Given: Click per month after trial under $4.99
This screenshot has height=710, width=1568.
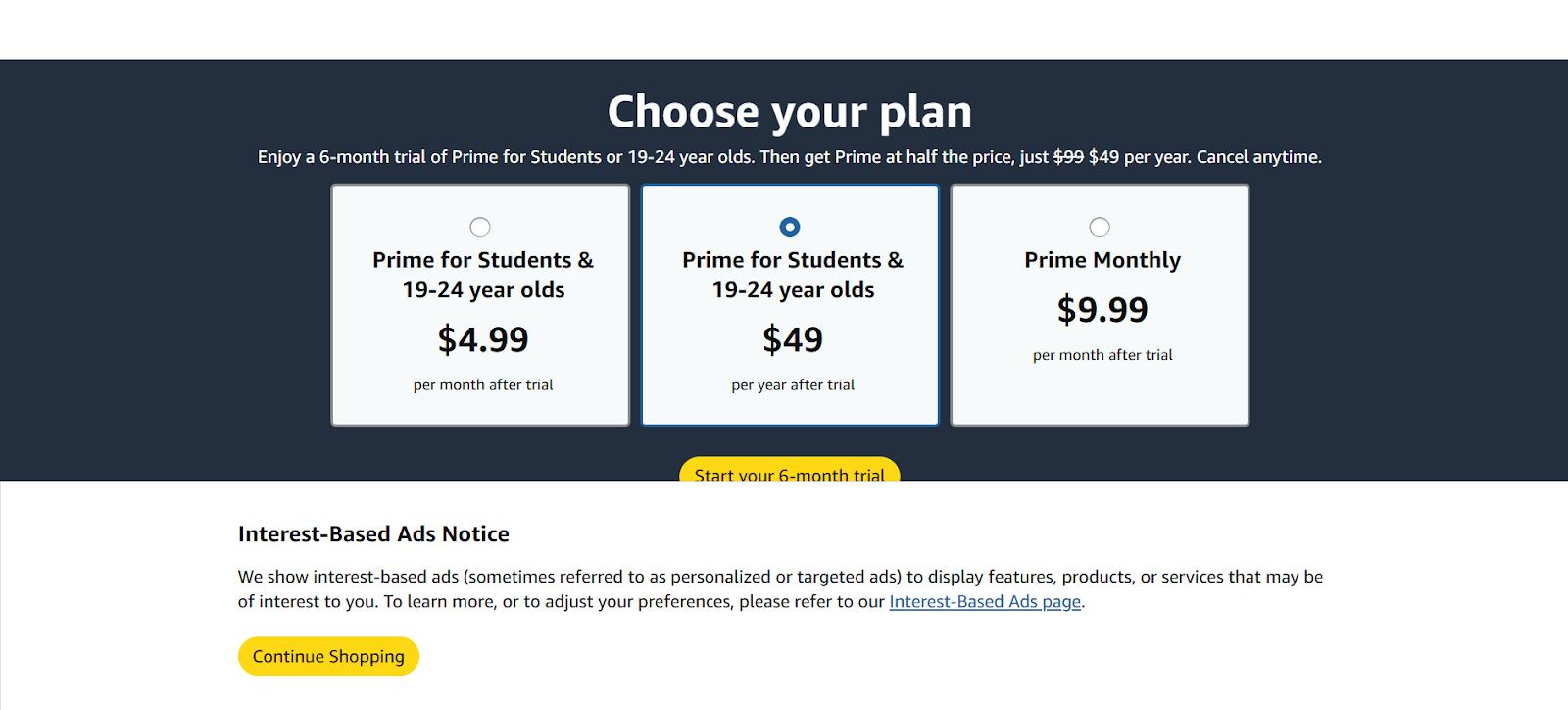Looking at the screenshot, I should click(x=483, y=384).
